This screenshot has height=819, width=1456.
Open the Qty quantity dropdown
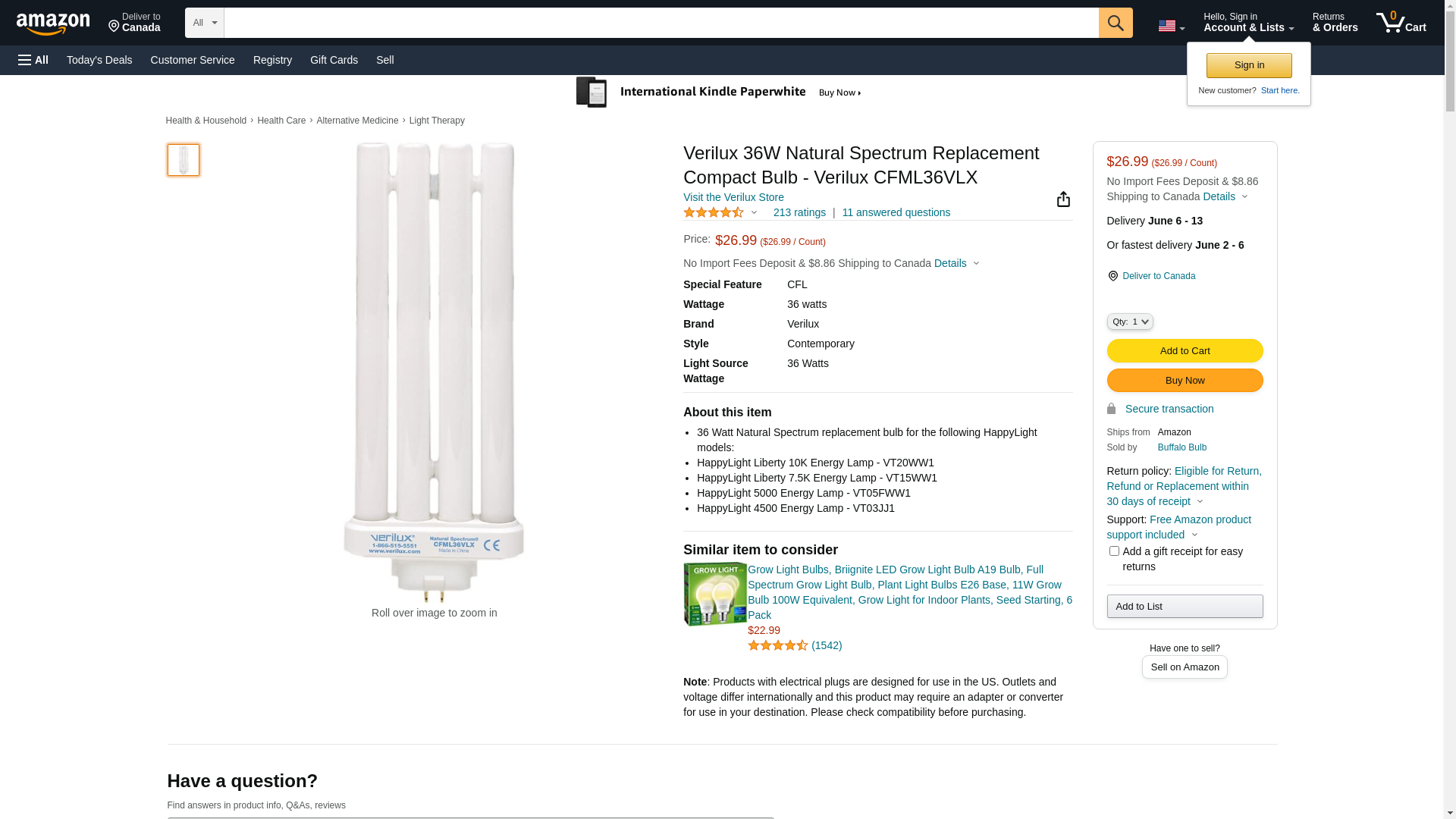[x=1130, y=322]
